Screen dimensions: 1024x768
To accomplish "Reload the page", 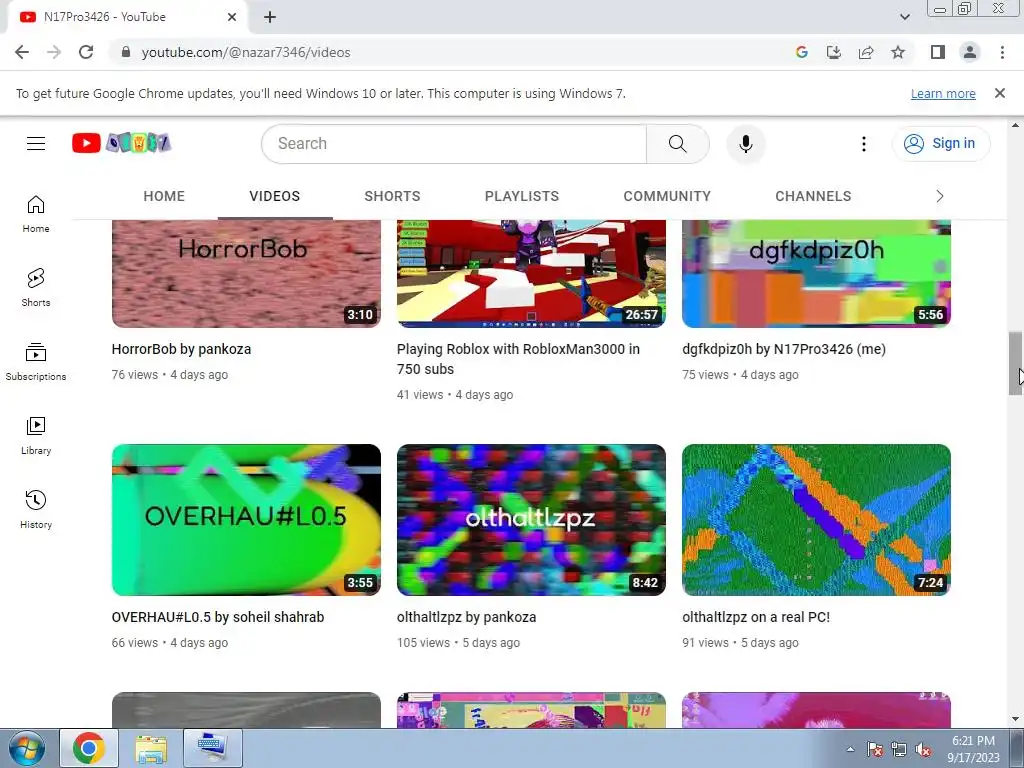I will click(x=86, y=52).
